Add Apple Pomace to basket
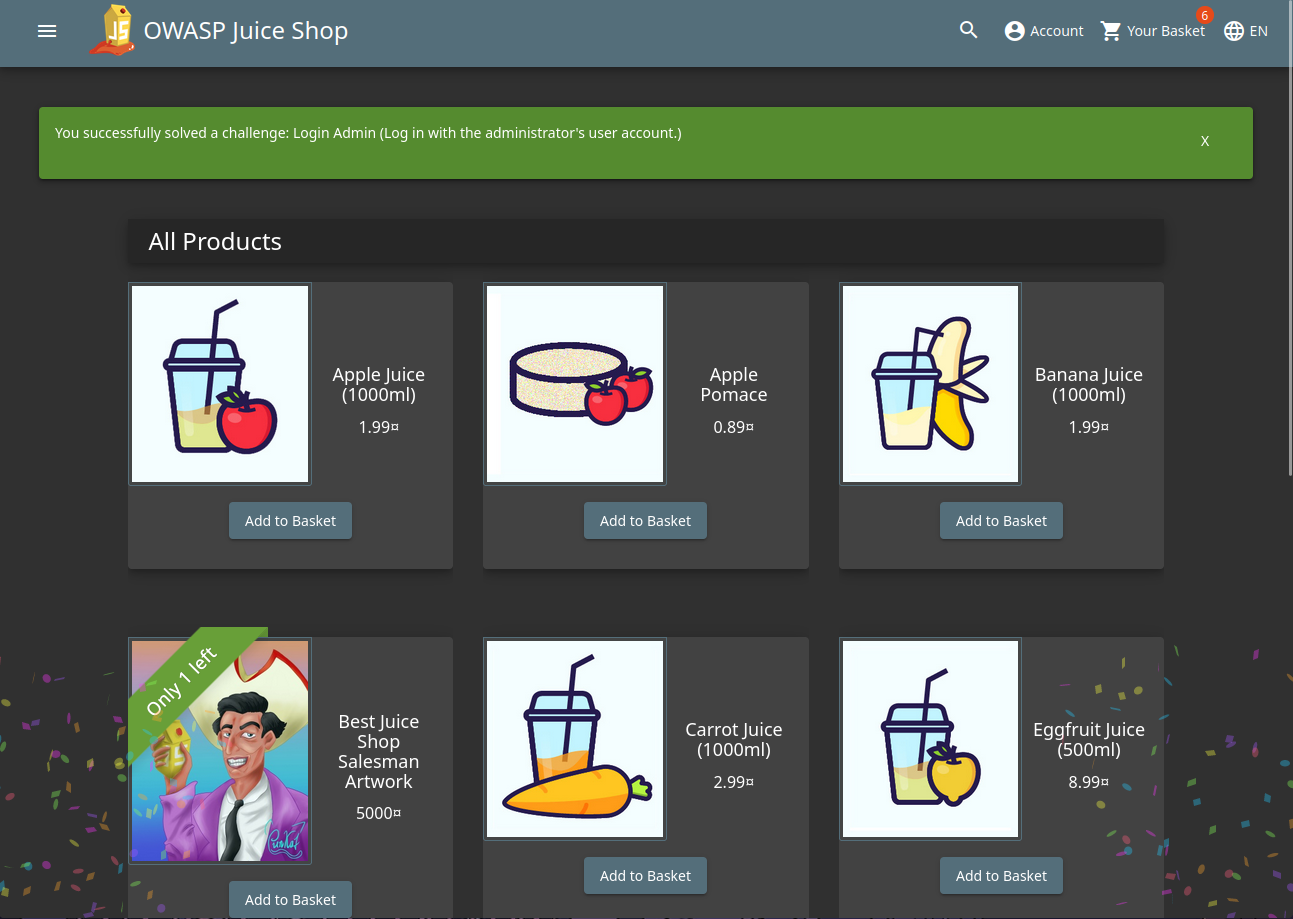Viewport: 1293px width, 919px height. [645, 521]
